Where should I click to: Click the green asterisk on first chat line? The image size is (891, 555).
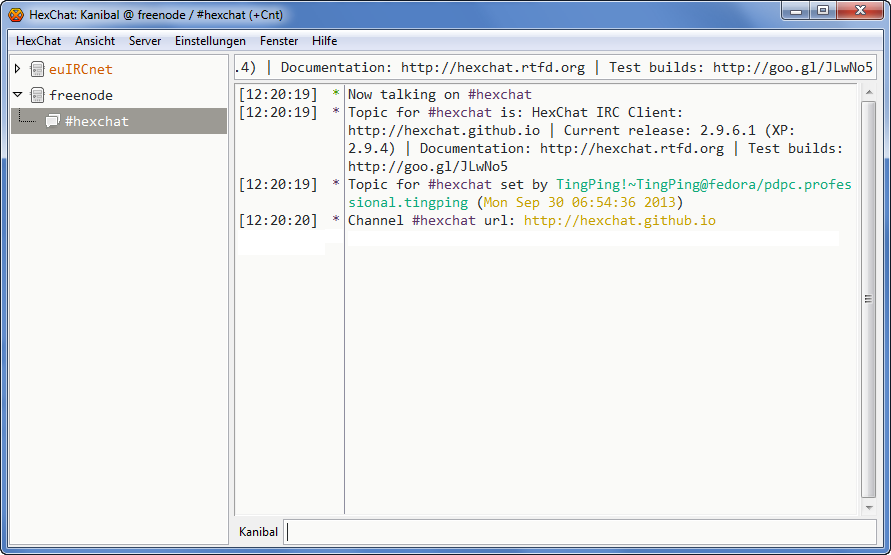[336, 93]
